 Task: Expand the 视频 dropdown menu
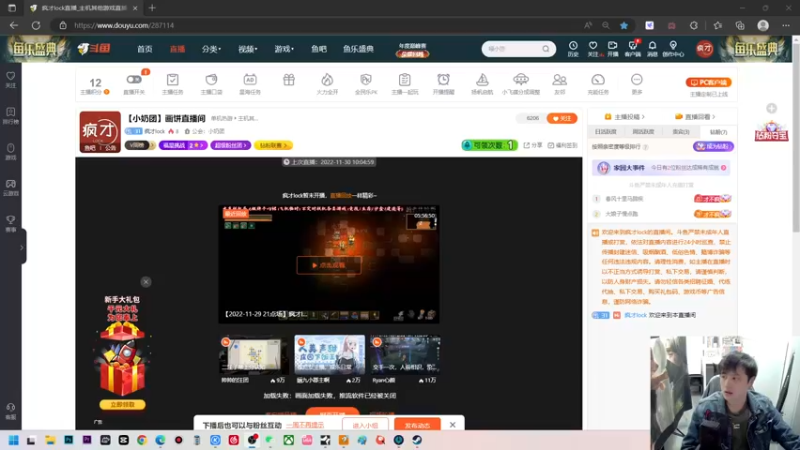247,49
